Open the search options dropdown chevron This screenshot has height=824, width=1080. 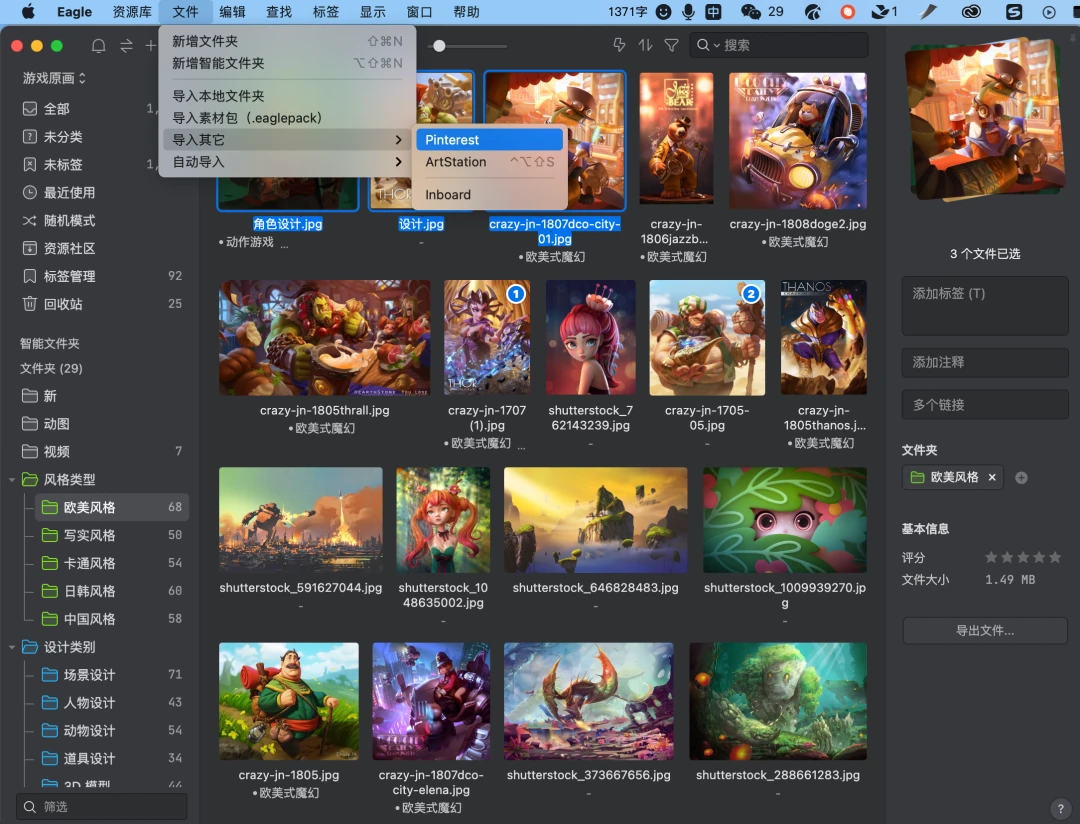tap(717, 45)
